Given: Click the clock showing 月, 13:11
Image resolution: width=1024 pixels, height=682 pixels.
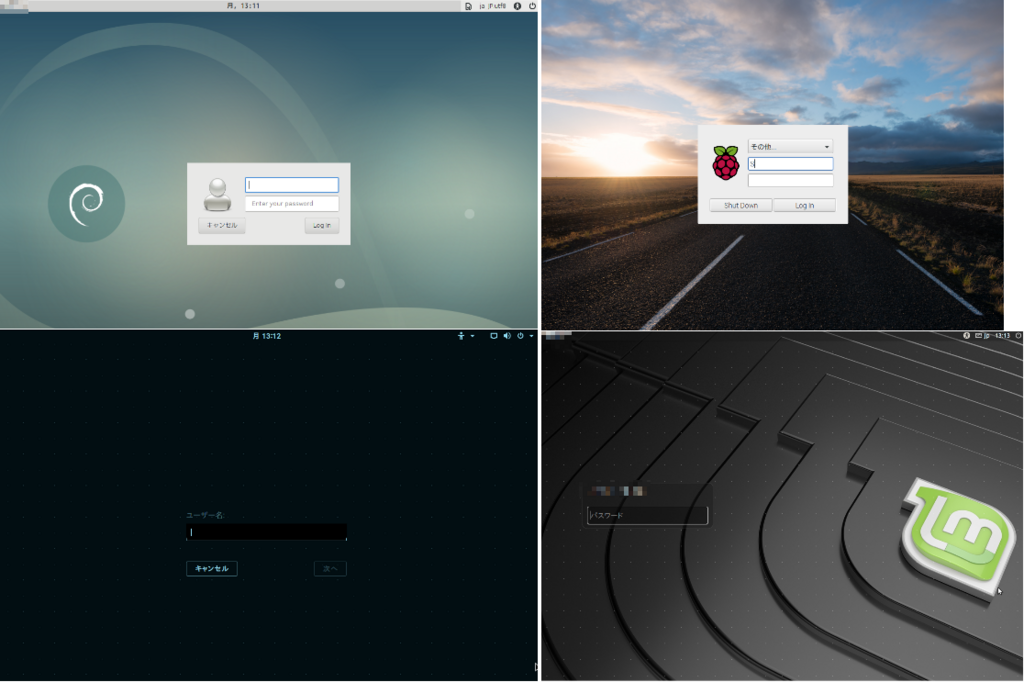Looking at the screenshot, I should 244,6.
